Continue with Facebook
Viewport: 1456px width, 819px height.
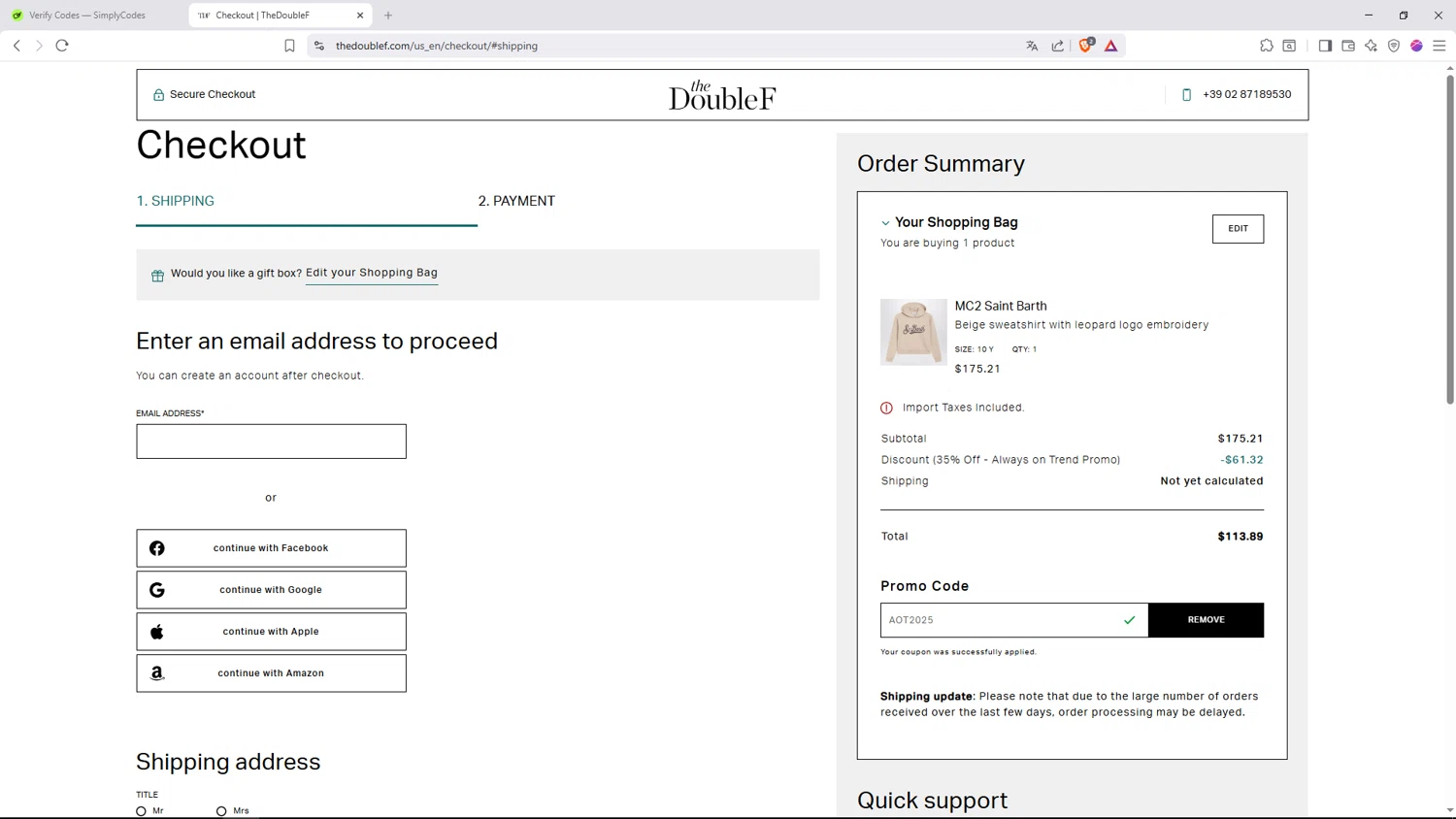point(271,548)
